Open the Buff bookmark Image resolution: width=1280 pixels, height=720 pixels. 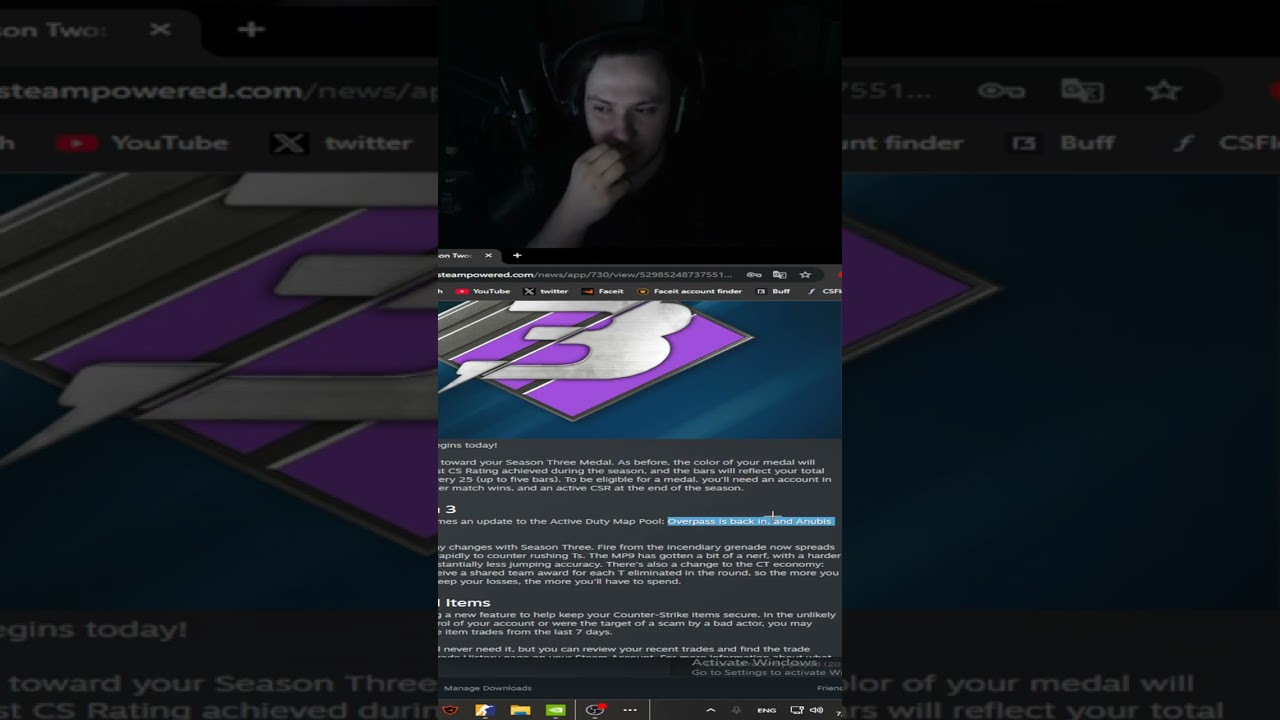click(x=773, y=291)
